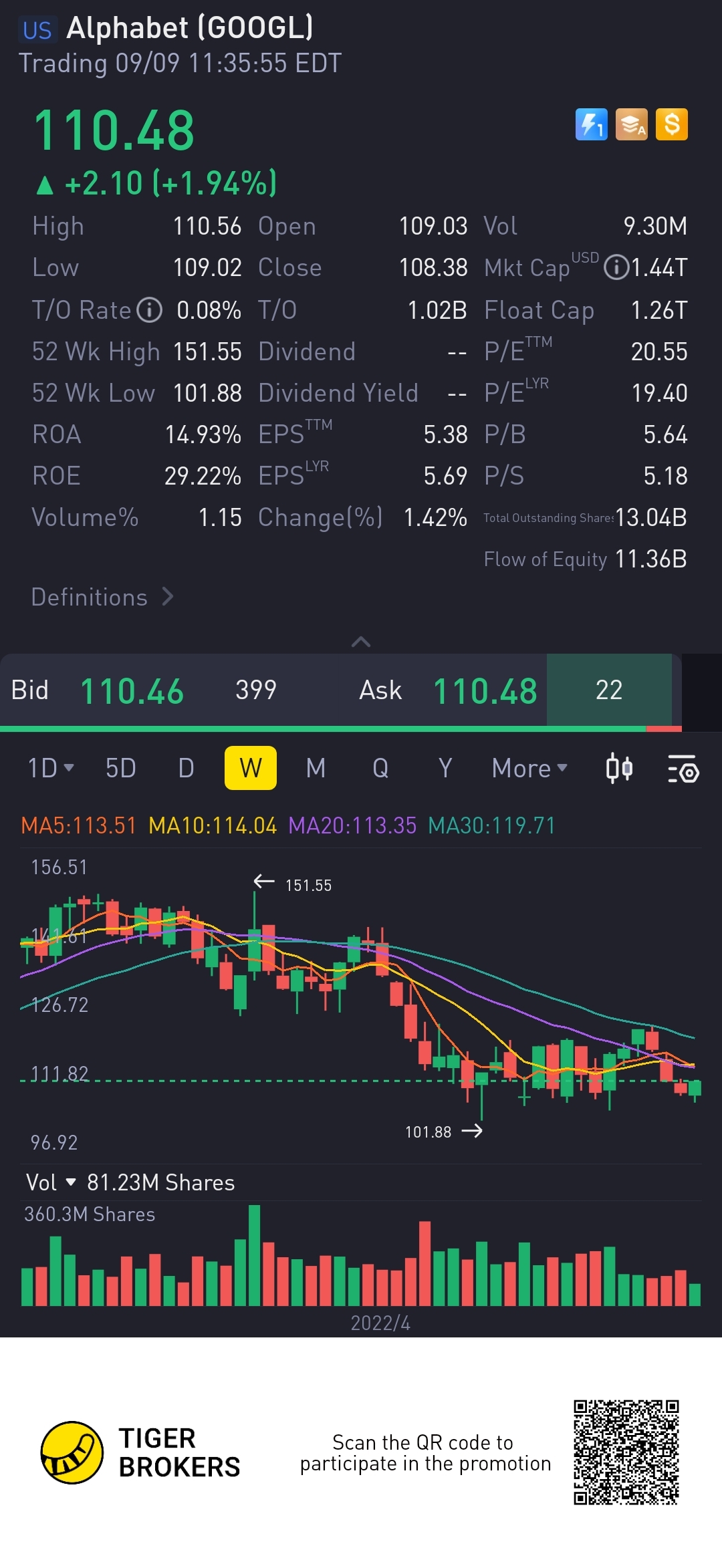Tap the Bid price 110.46
The image size is (722, 1568).
(132, 691)
